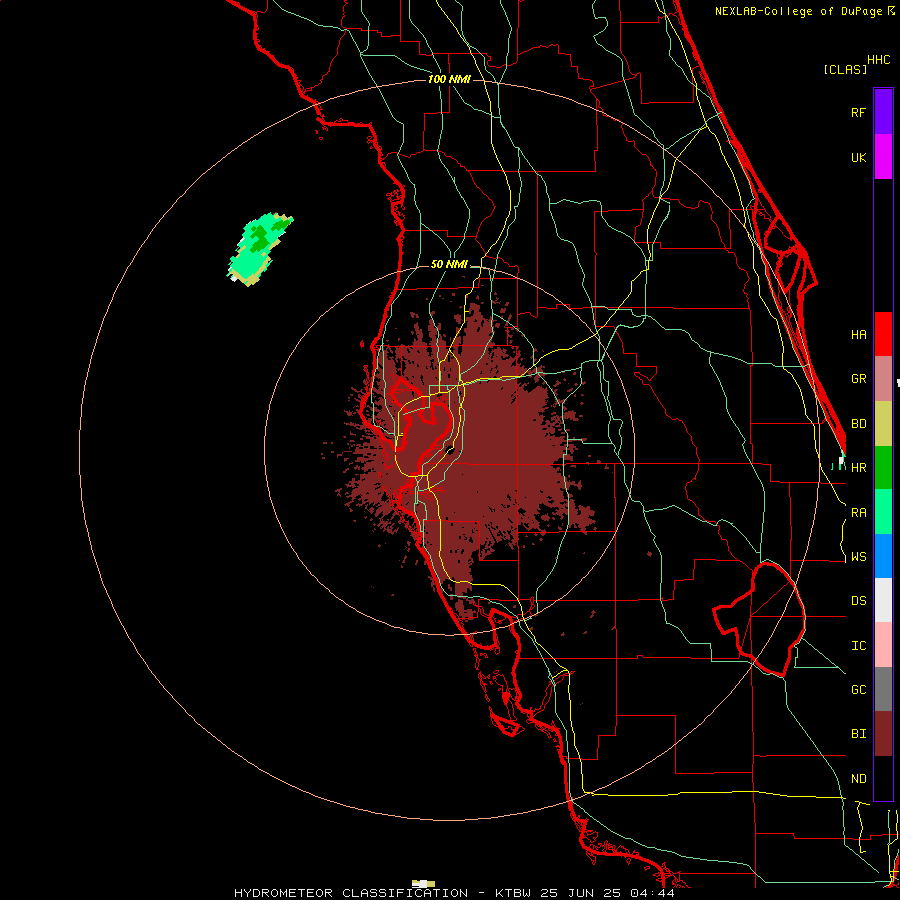Click the magenta UK color swatch
Image resolution: width=900 pixels, height=900 pixels.
[x=883, y=157]
